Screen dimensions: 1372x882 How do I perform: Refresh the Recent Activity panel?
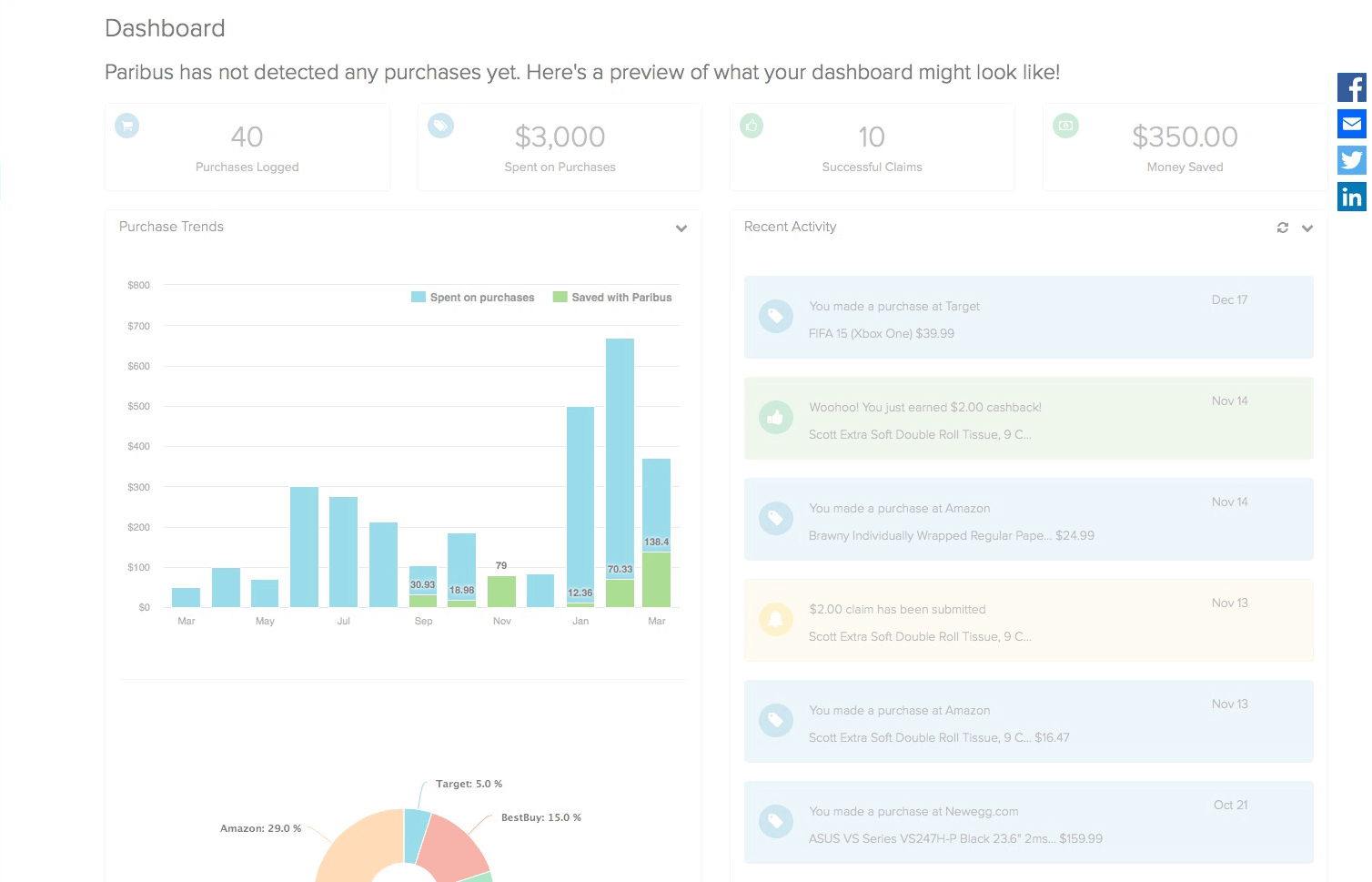[1283, 228]
